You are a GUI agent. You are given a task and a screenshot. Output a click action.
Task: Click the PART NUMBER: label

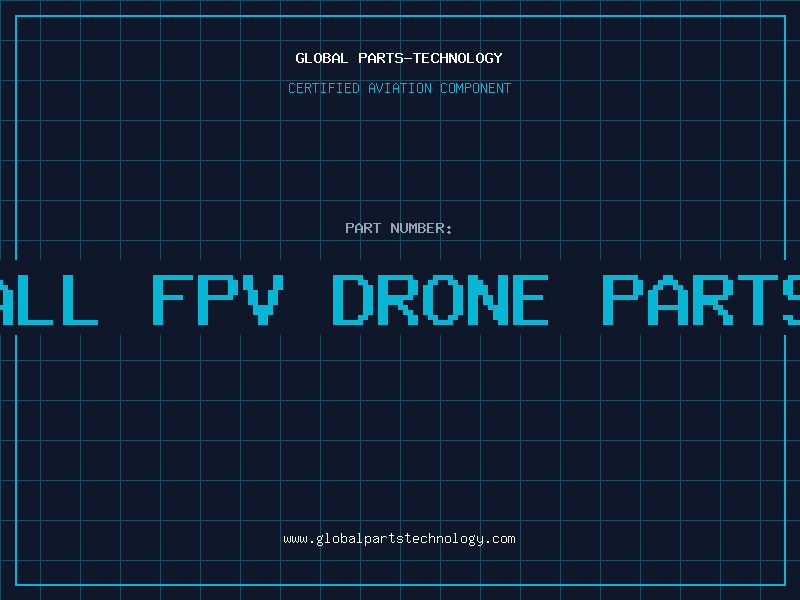[399, 228]
